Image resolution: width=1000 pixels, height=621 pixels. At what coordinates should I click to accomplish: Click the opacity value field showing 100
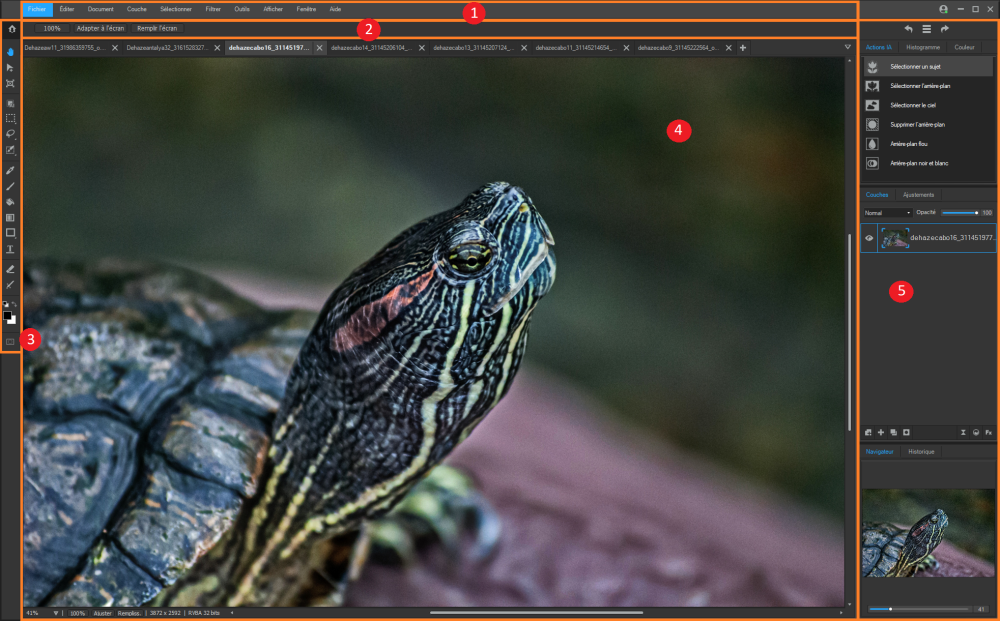click(987, 213)
